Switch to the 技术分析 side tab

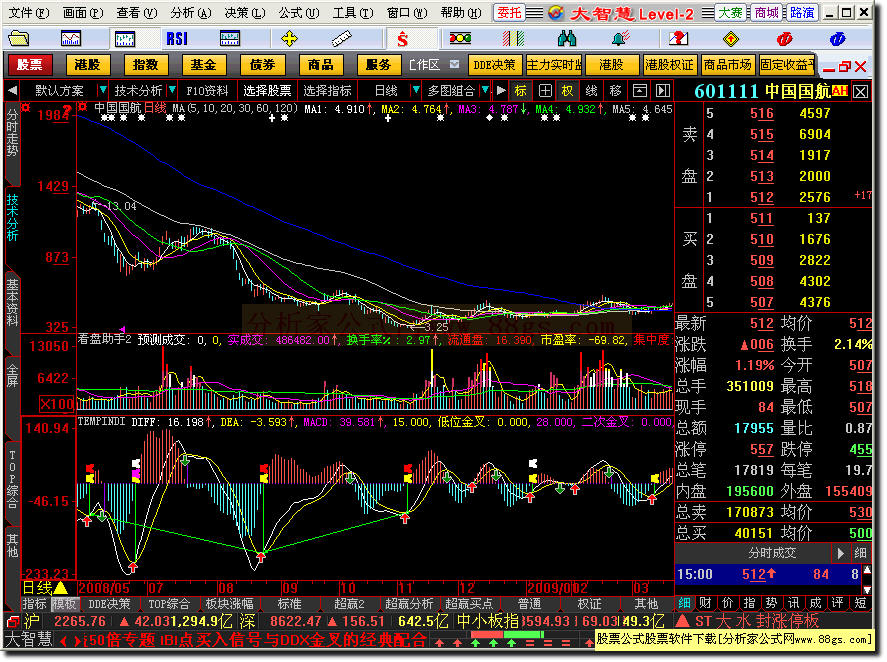pos(12,218)
